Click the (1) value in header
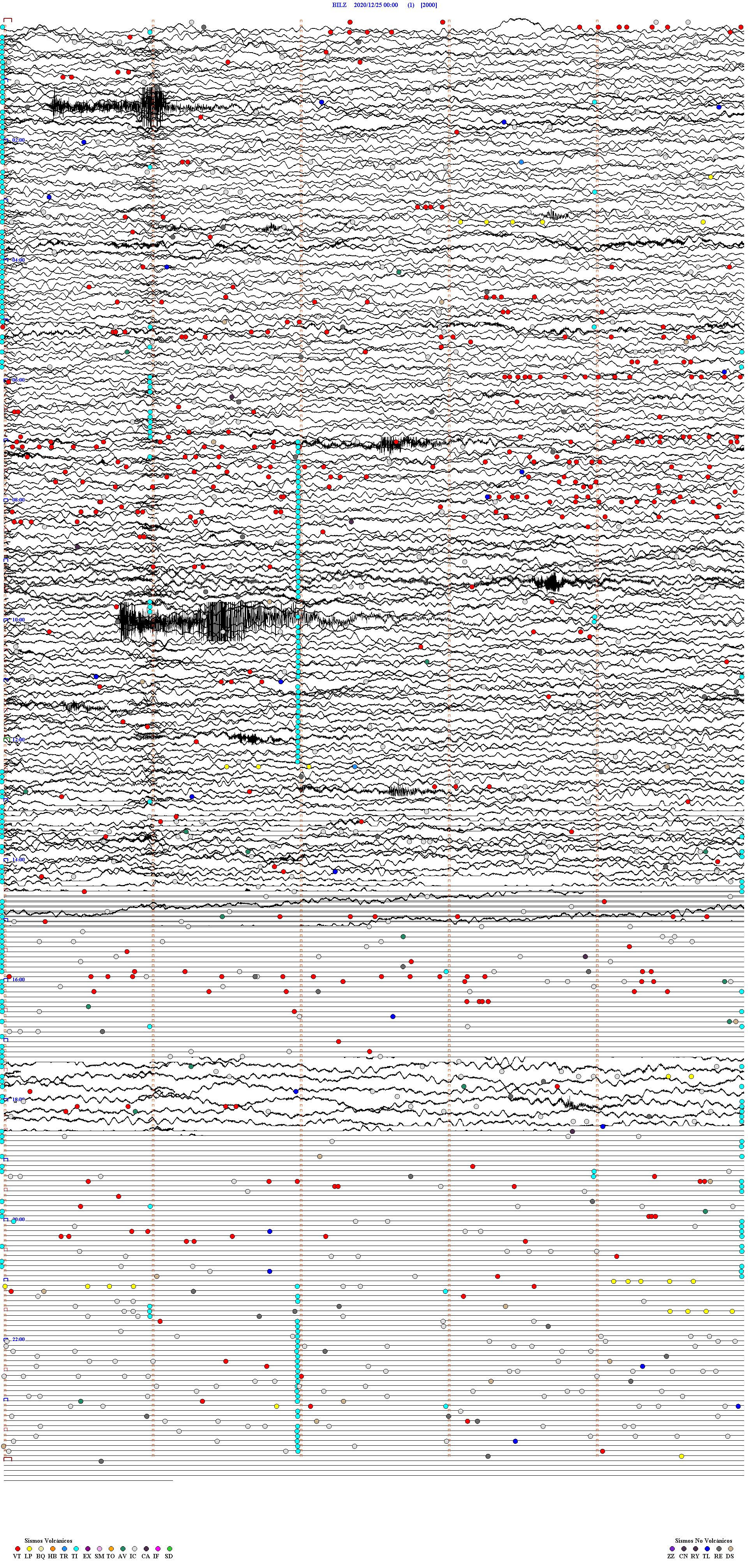 click(x=411, y=5)
